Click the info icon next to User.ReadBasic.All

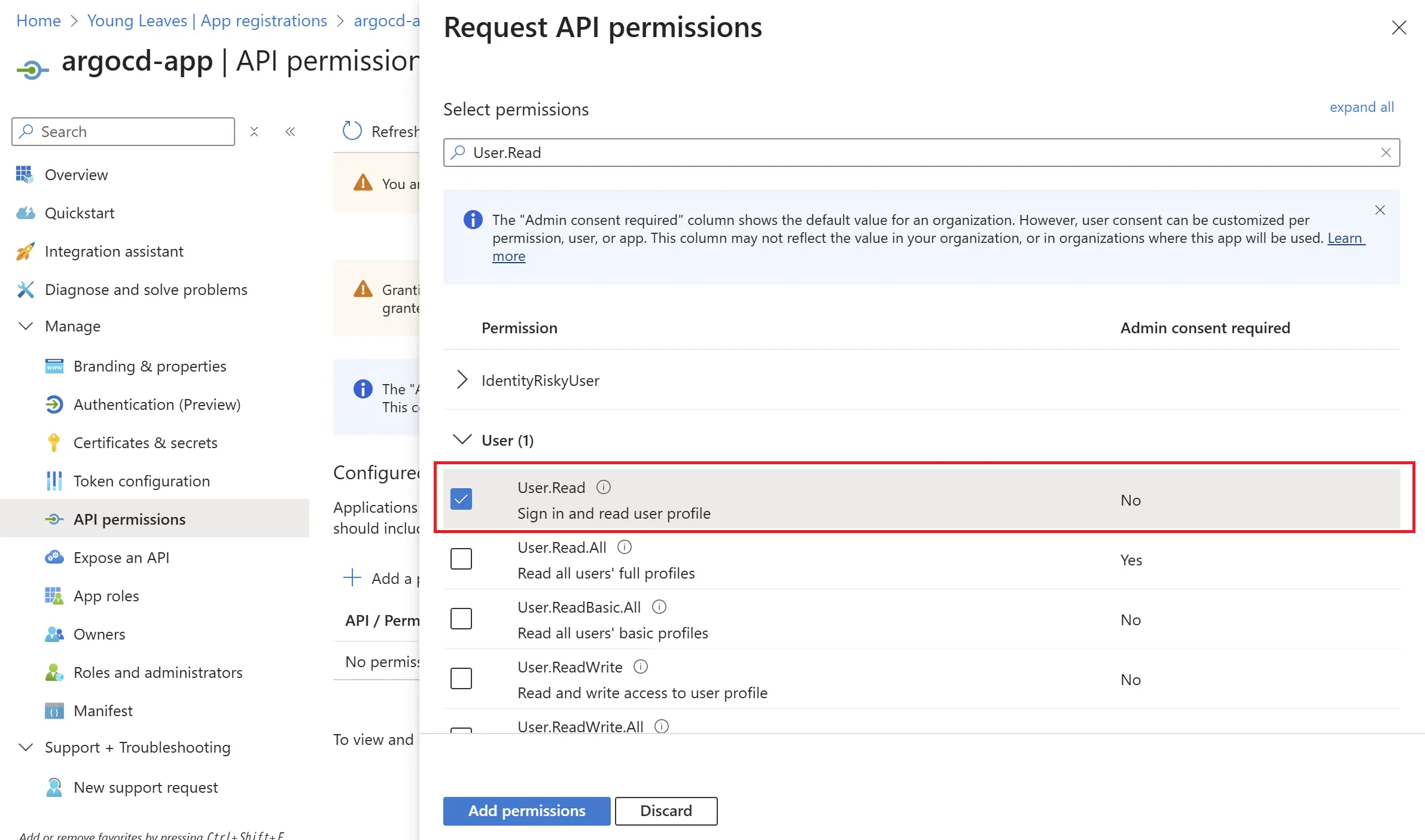(659, 607)
